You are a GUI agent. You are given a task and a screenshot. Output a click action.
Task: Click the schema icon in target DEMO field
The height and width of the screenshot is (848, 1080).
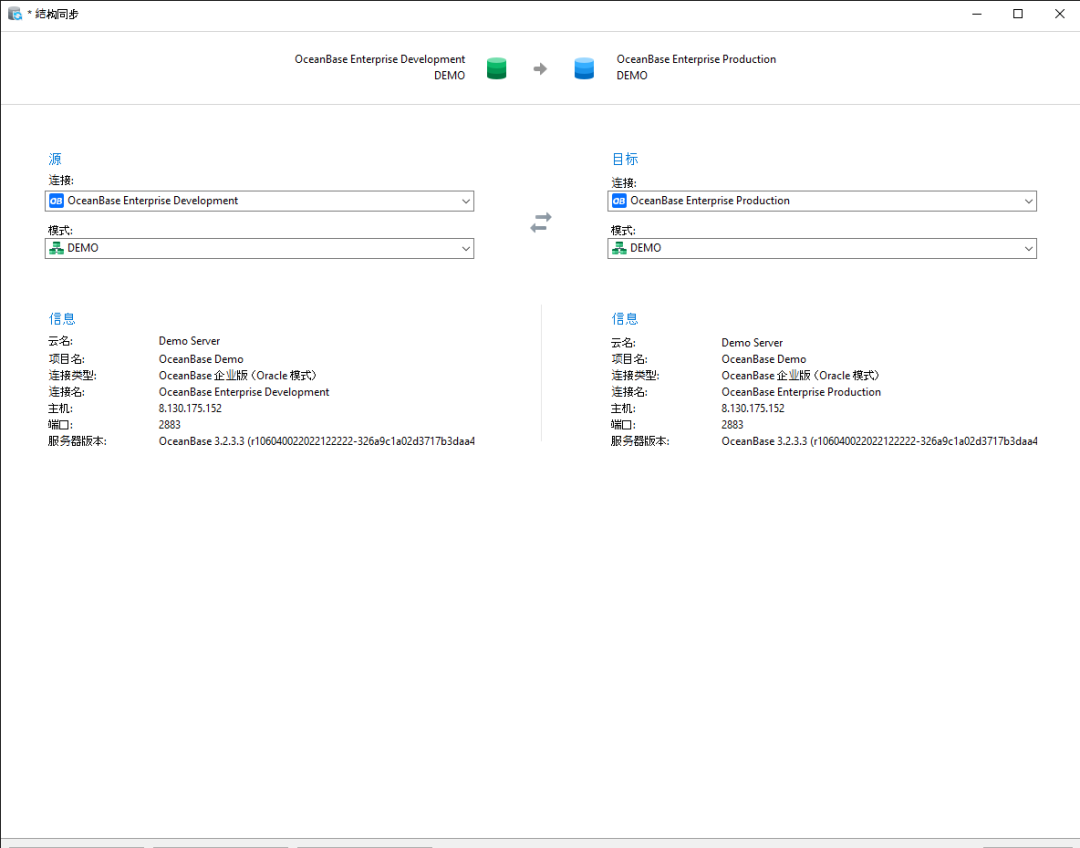pos(619,248)
